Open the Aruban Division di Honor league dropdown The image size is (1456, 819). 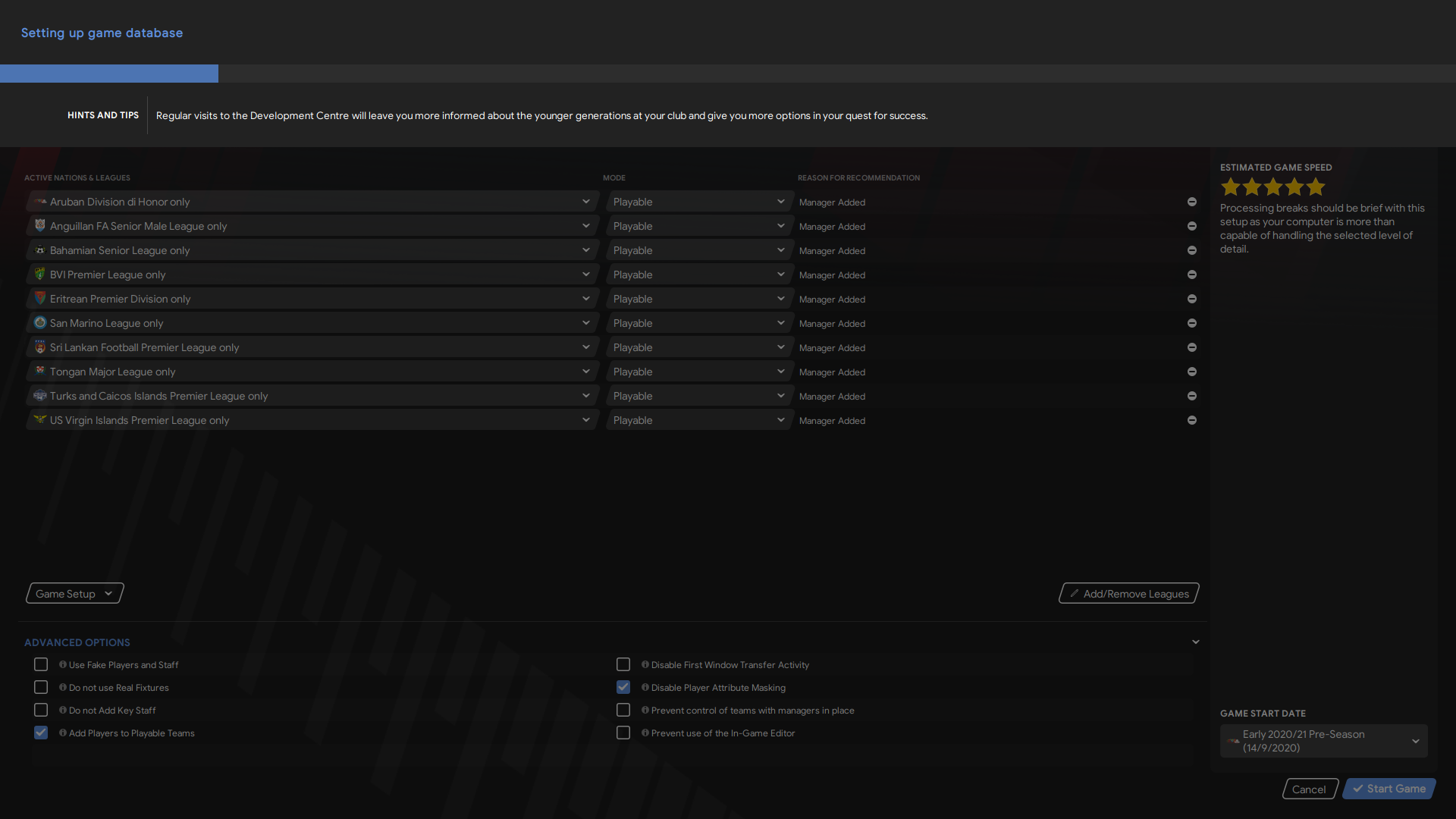[312, 202]
